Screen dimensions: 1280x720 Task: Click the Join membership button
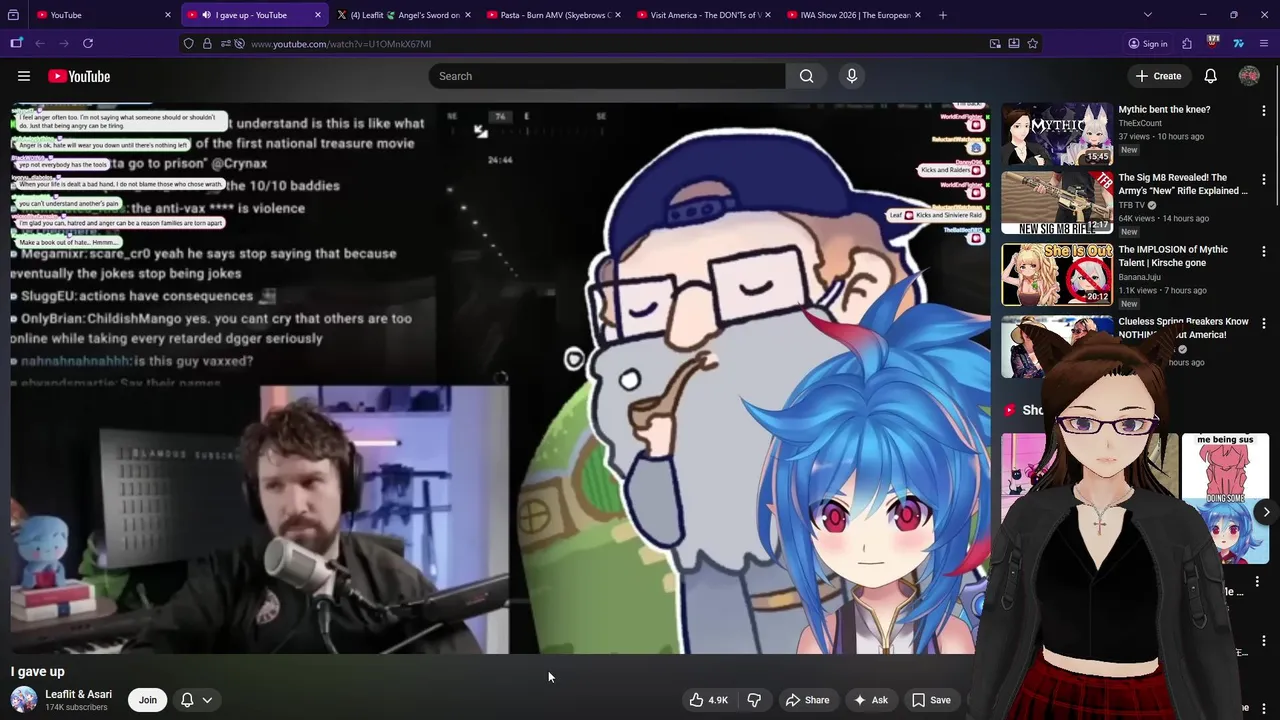pyautogui.click(x=148, y=700)
